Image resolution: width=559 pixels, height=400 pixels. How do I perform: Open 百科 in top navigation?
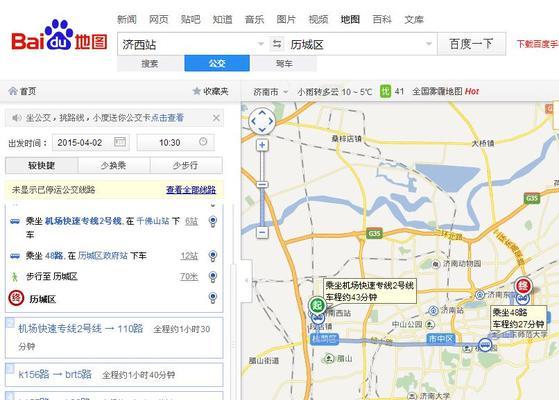(382, 19)
